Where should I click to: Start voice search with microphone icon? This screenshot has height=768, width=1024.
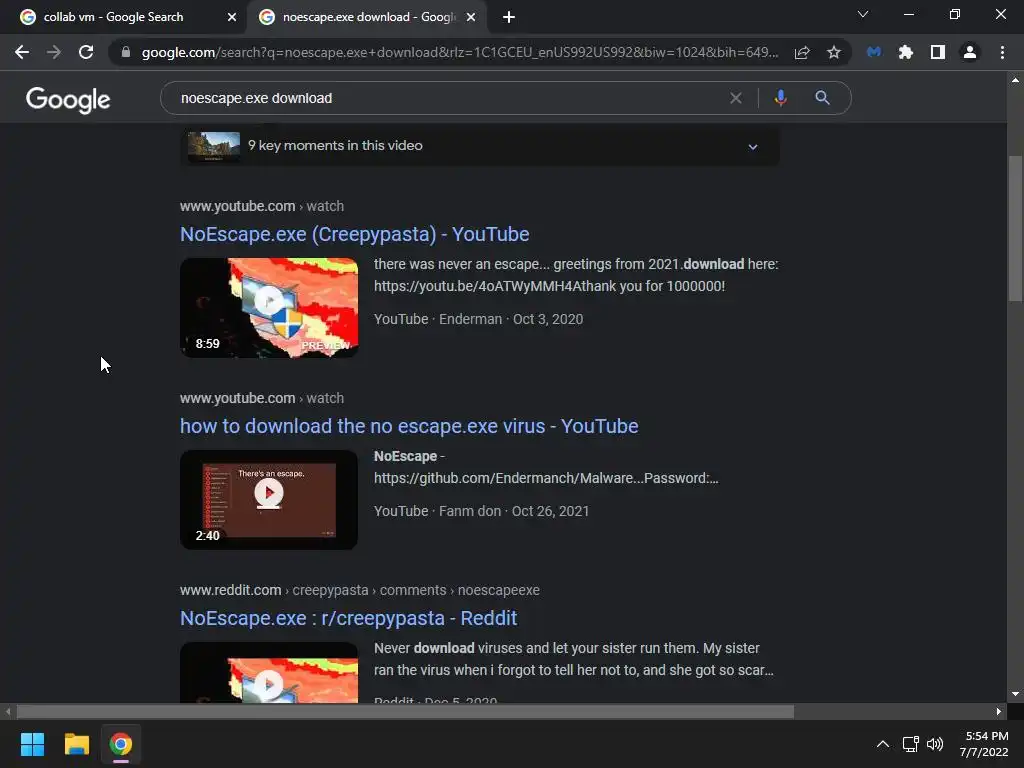[x=780, y=98]
